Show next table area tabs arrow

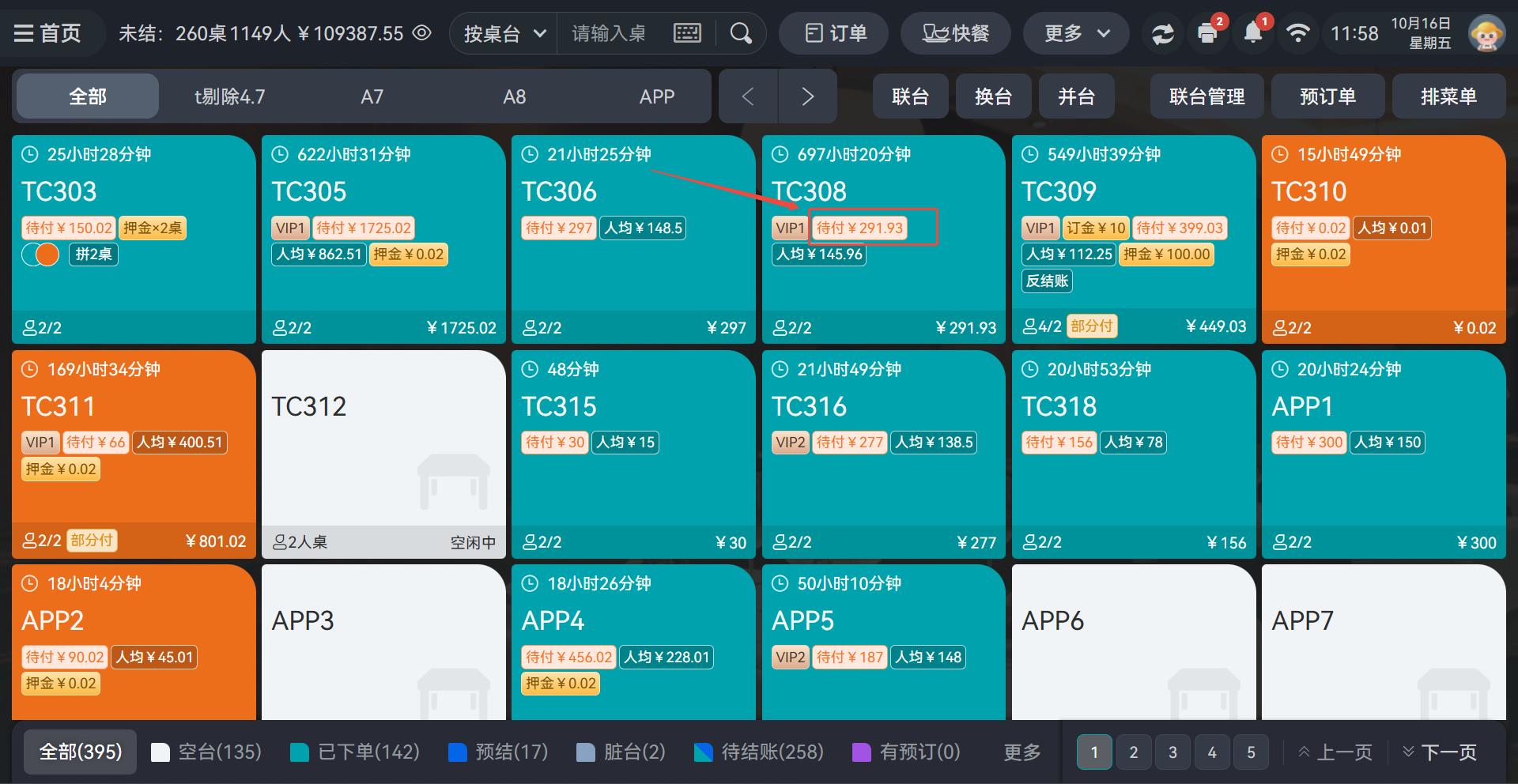click(x=807, y=96)
